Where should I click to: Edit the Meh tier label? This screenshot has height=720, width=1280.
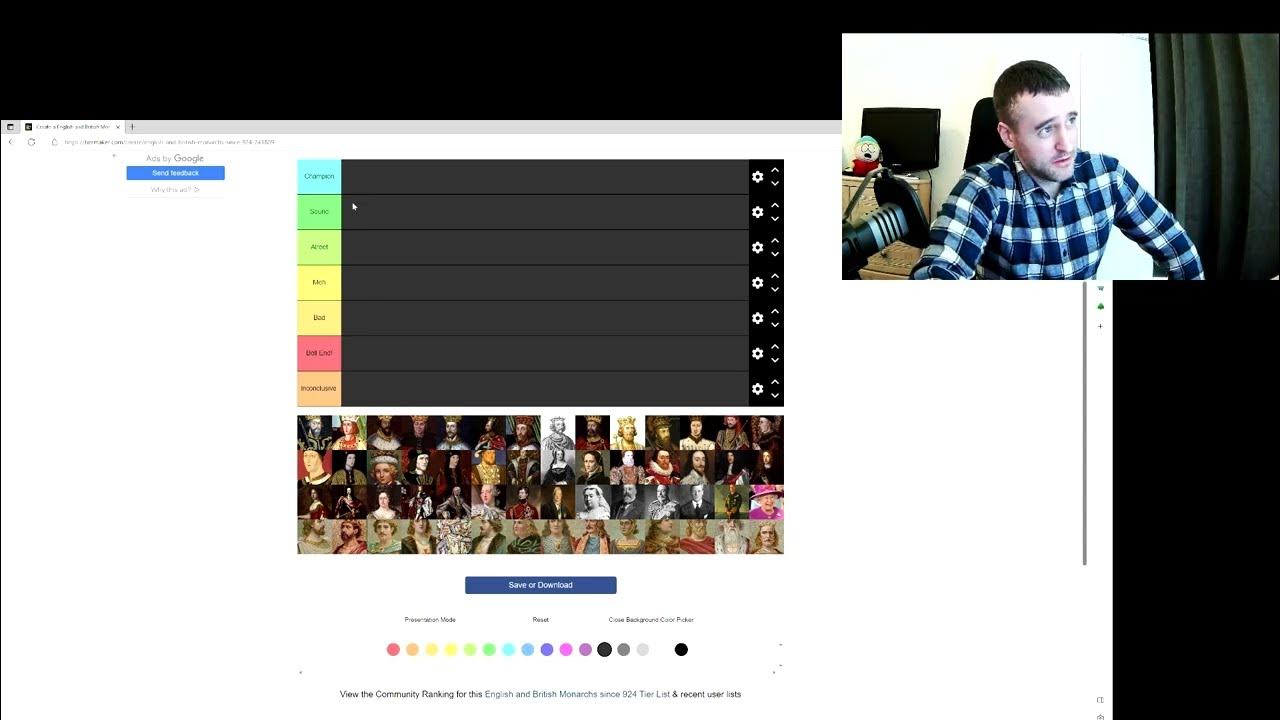pyautogui.click(x=319, y=282)
